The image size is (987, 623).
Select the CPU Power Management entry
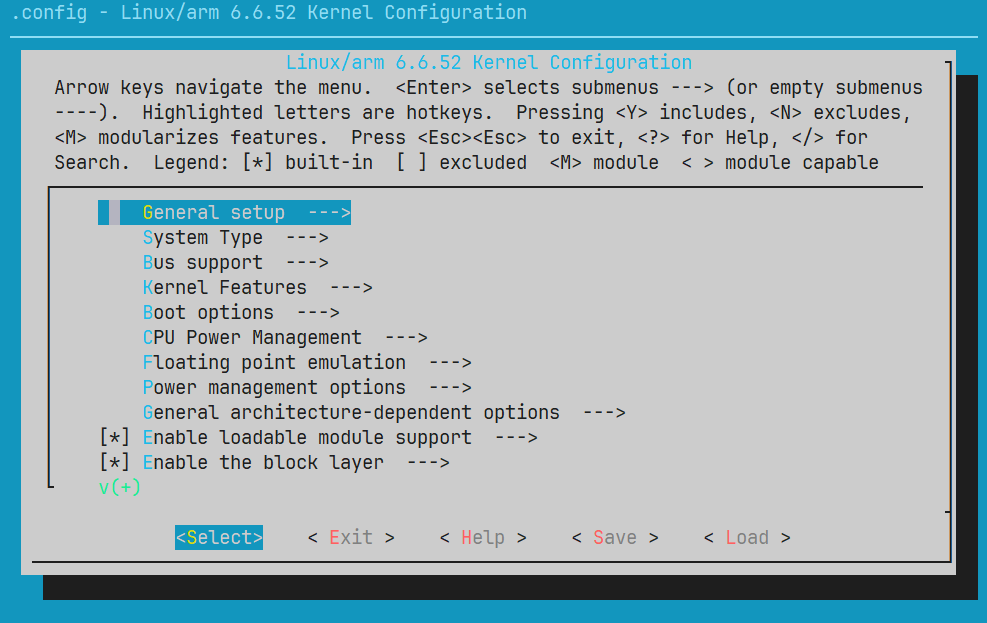coord(252,338)
